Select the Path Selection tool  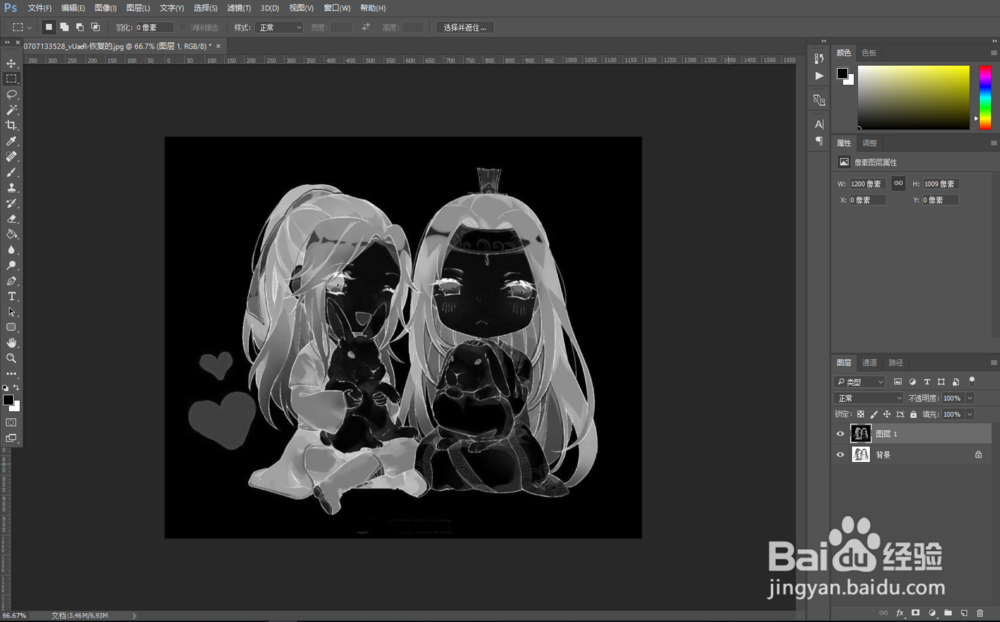(x=11, y=312)
